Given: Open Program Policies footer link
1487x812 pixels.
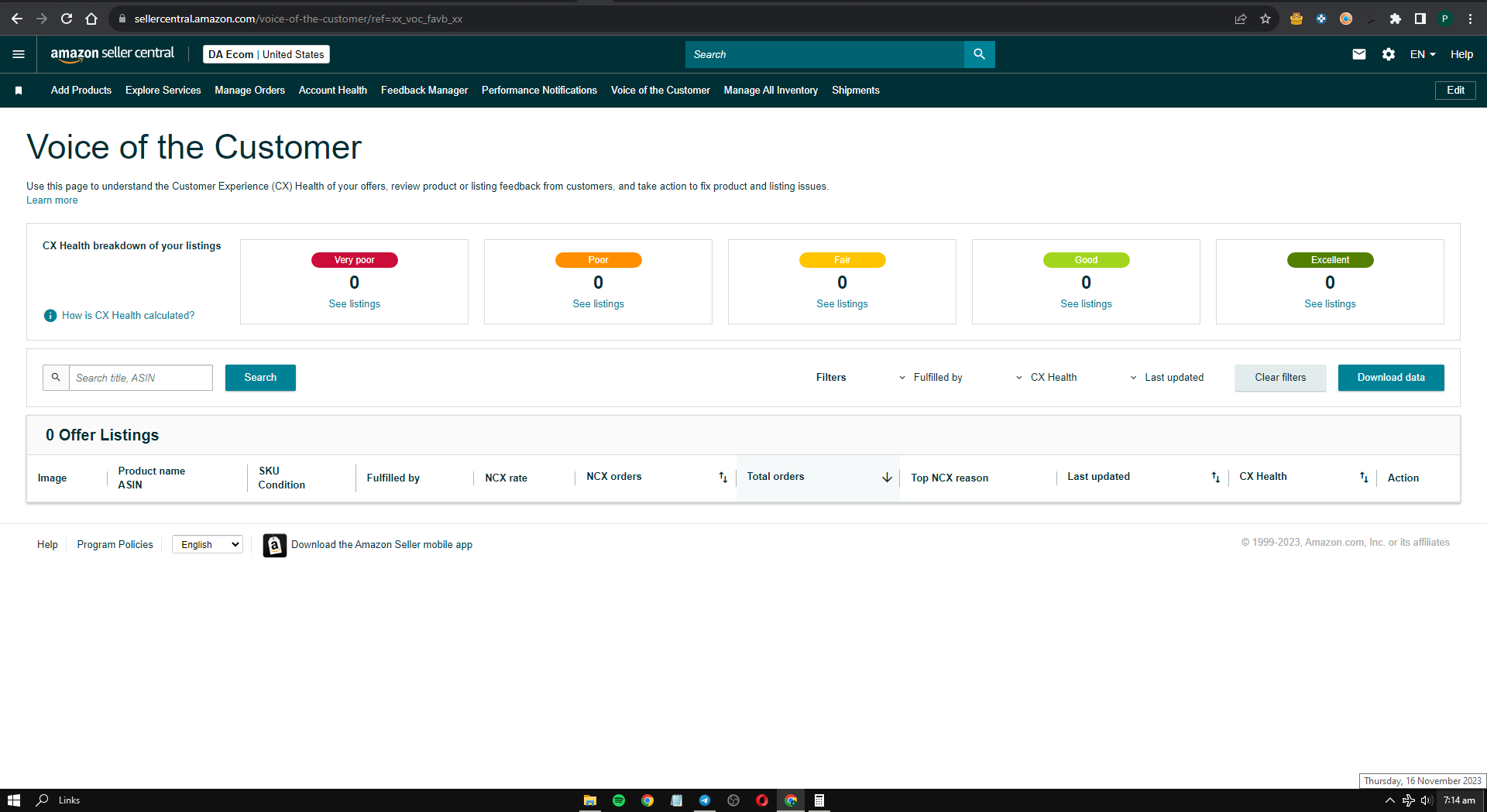Looking at the screenshot, I should (115, 545).
